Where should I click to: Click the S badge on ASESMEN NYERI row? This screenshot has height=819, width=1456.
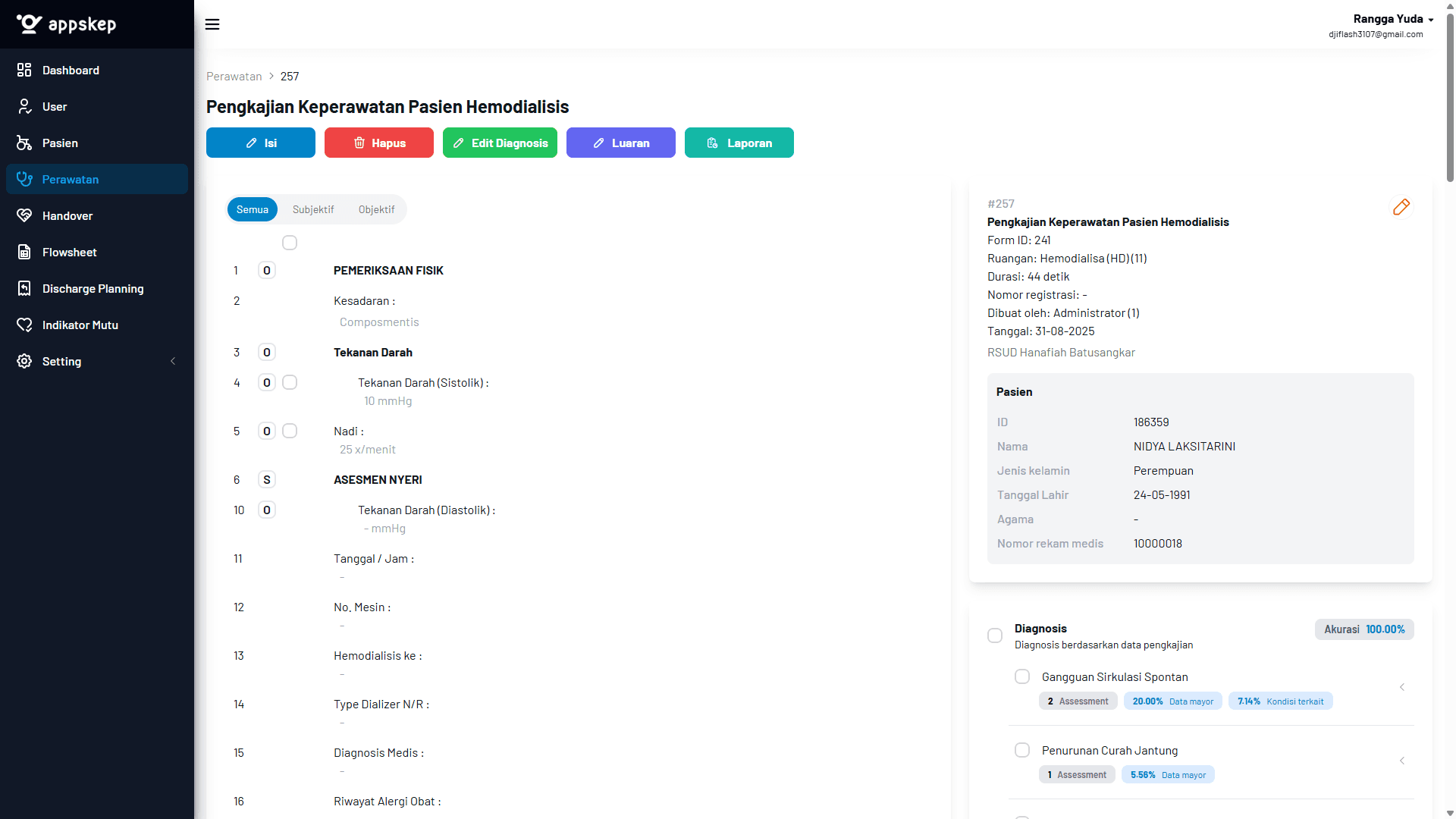click(267, 480)
